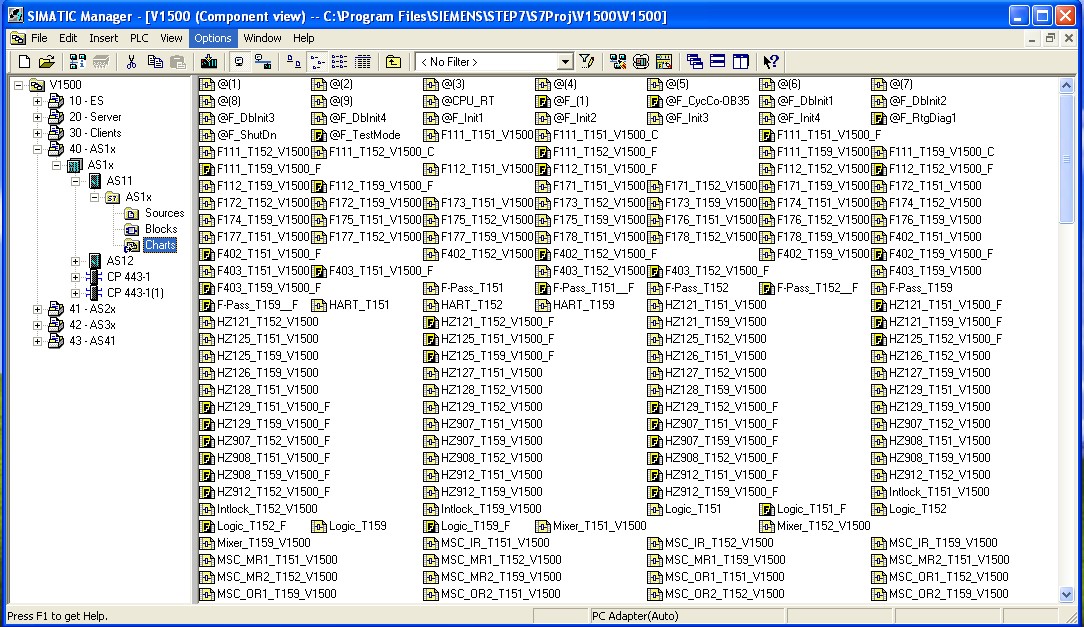Collapse the V1500 root tree node
The image size is (1084, 627).
tap(19, 85)
